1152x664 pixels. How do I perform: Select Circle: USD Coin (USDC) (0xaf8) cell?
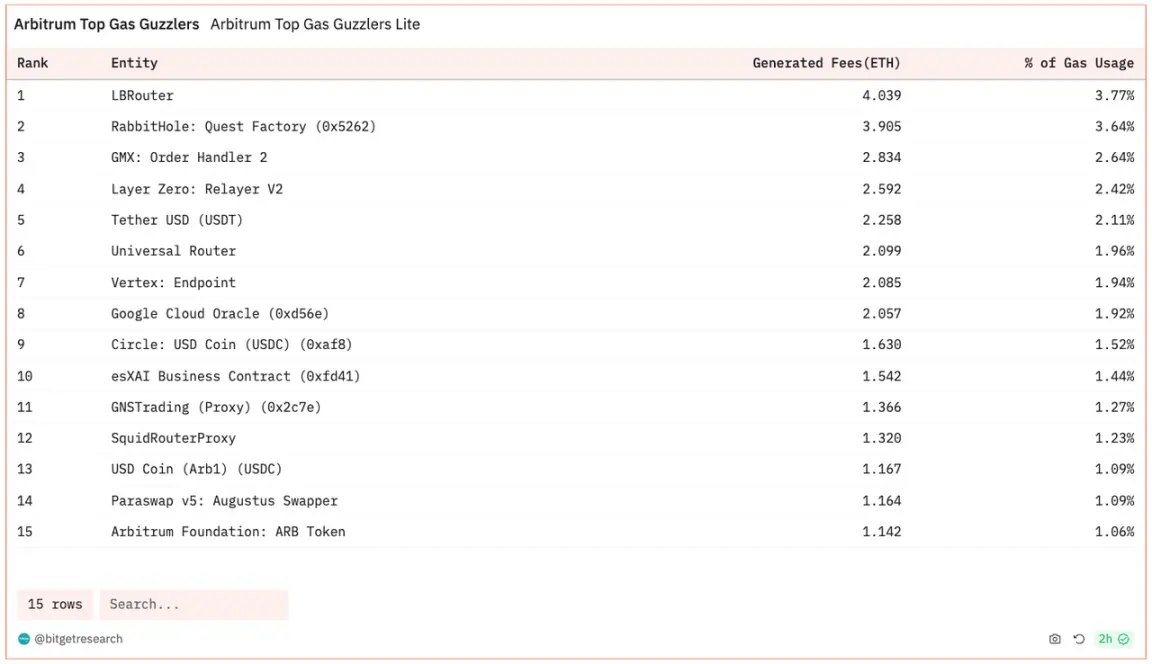(x=231, y=344)
